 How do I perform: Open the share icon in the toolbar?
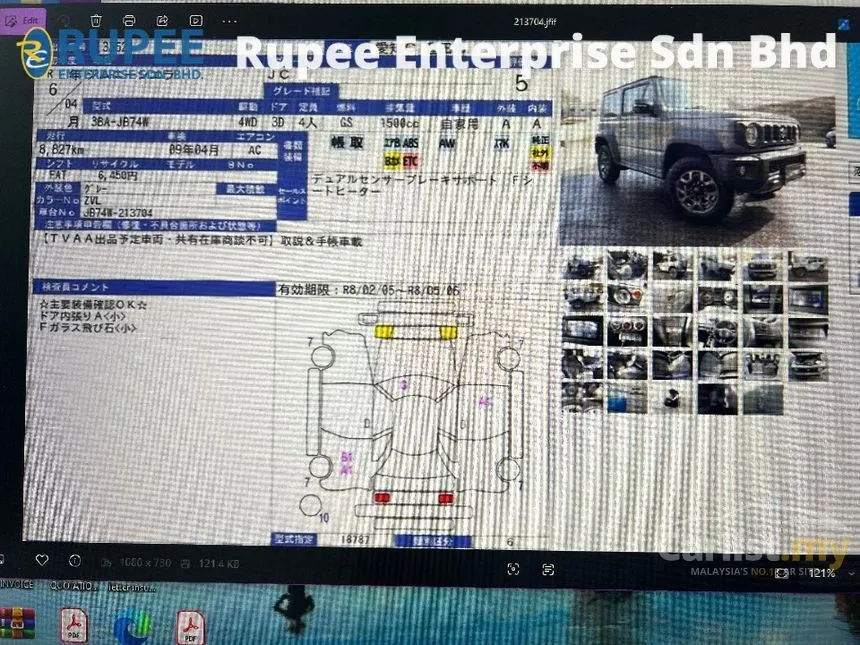click(162, 21)
